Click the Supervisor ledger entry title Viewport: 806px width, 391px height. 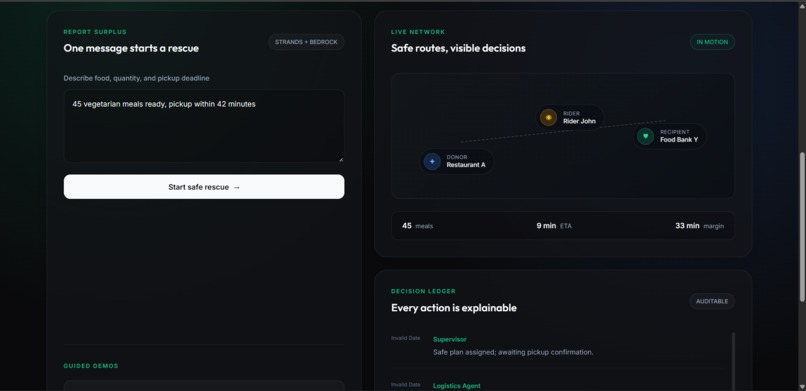point(450,340)
